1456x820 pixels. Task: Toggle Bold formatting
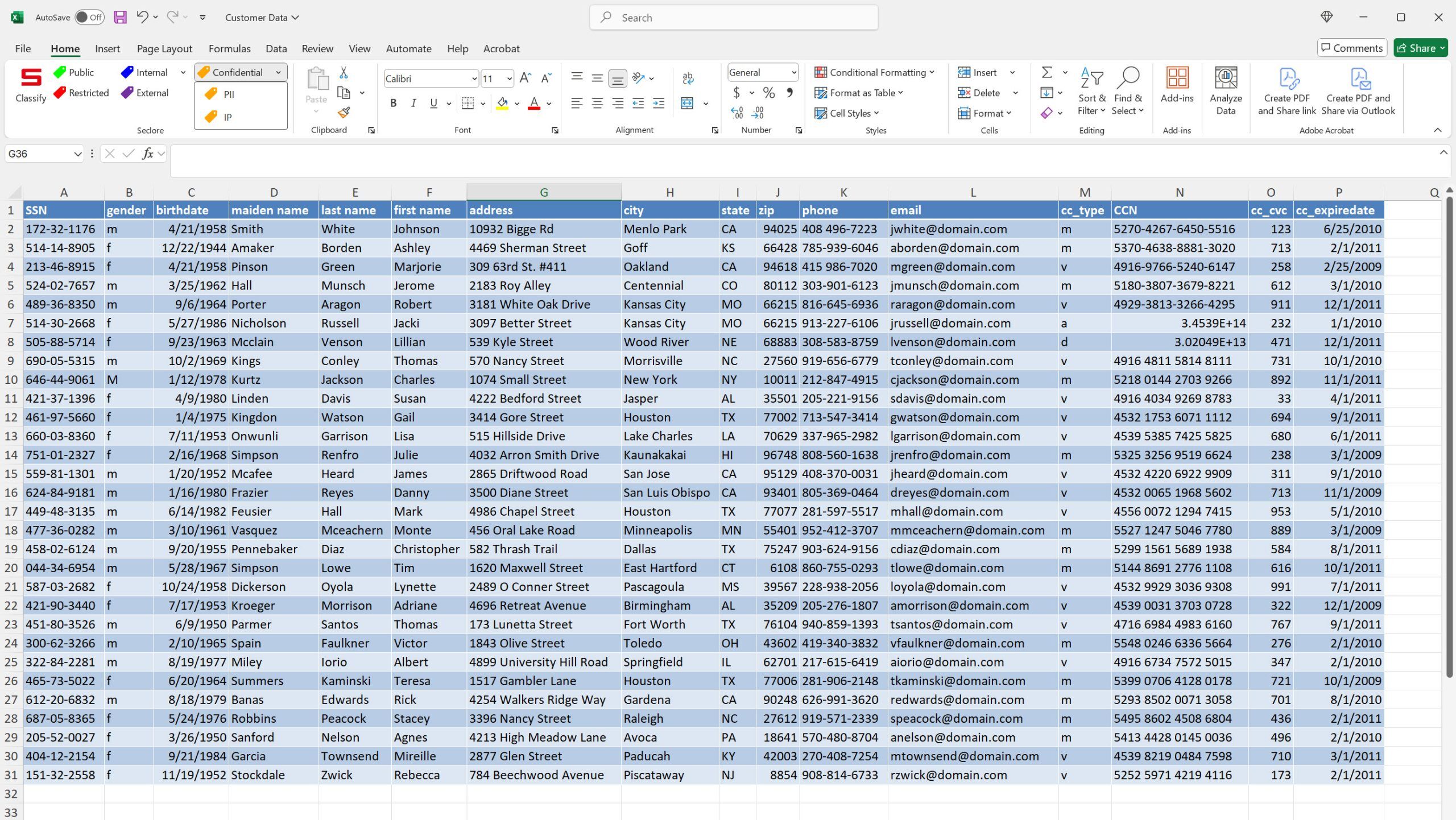393,103
